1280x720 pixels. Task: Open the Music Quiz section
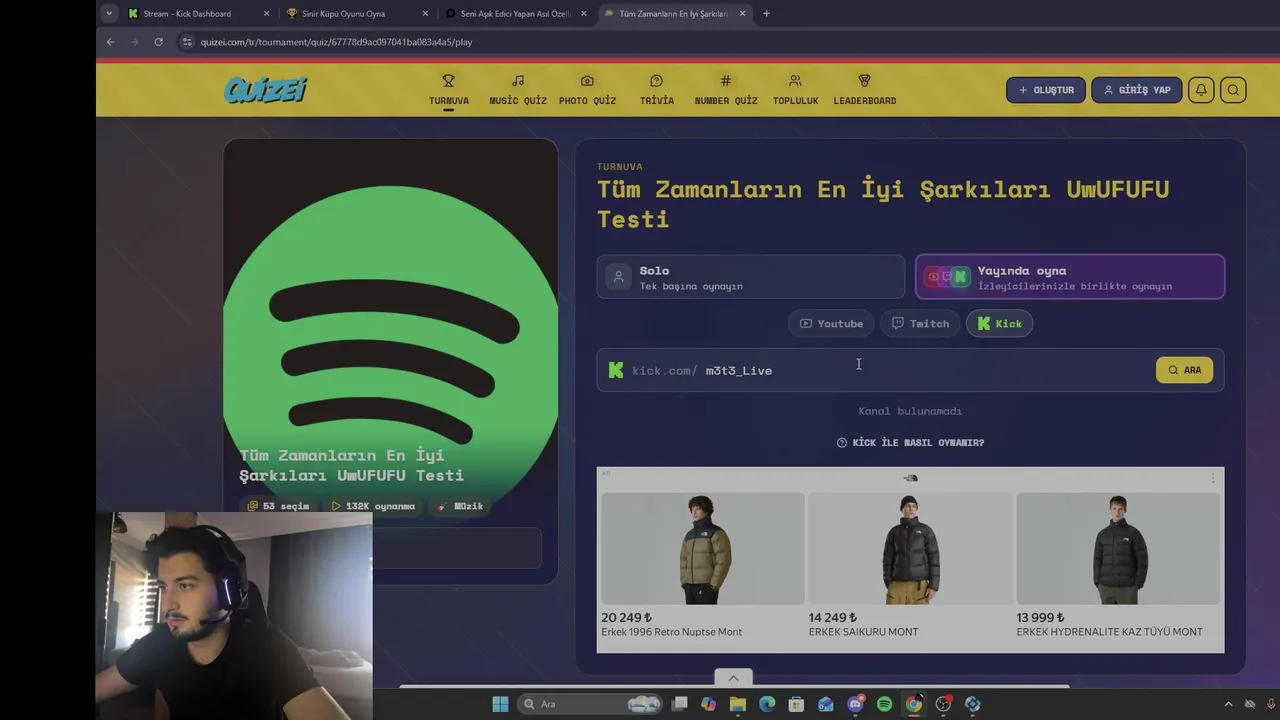517,89
